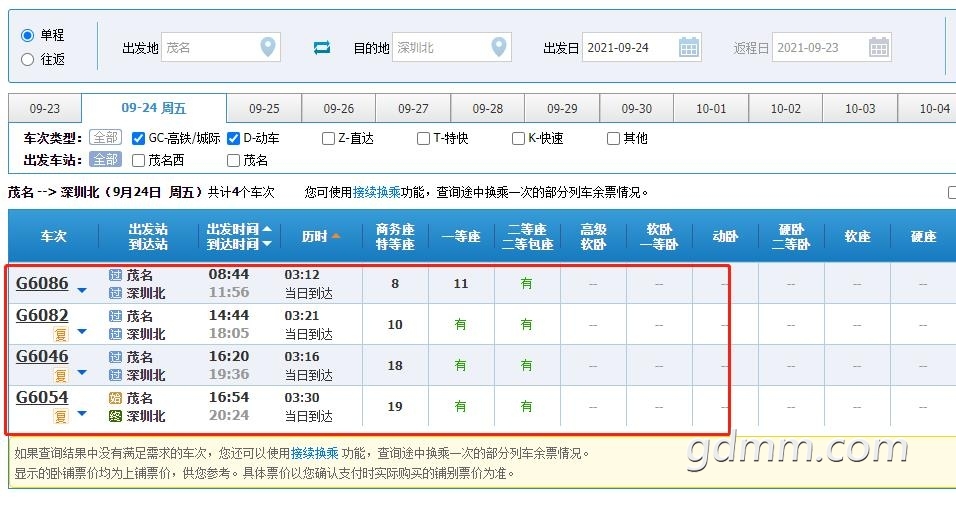The image size is (956, 511).
Task: Open train G6054 number link
Action: 42,398
